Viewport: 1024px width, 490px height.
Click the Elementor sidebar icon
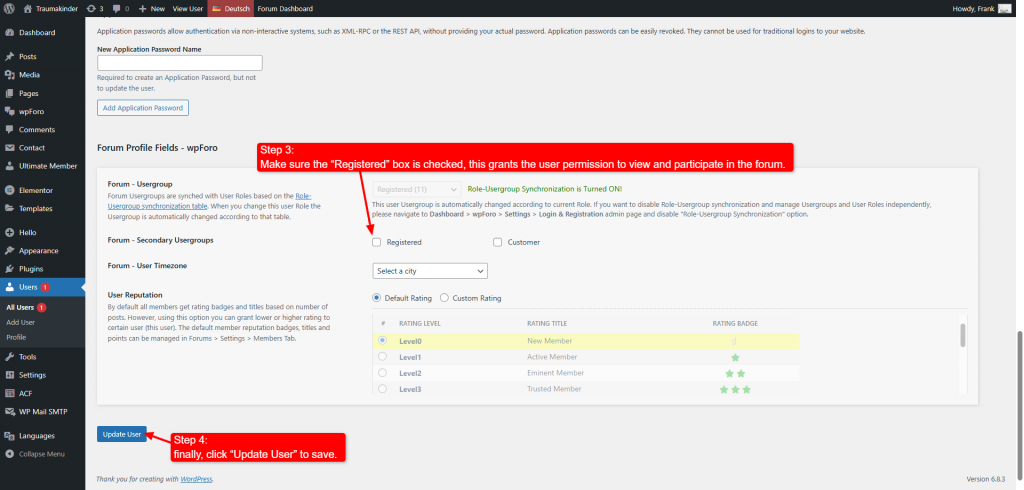pyautogui.click(x=9, y=190)
